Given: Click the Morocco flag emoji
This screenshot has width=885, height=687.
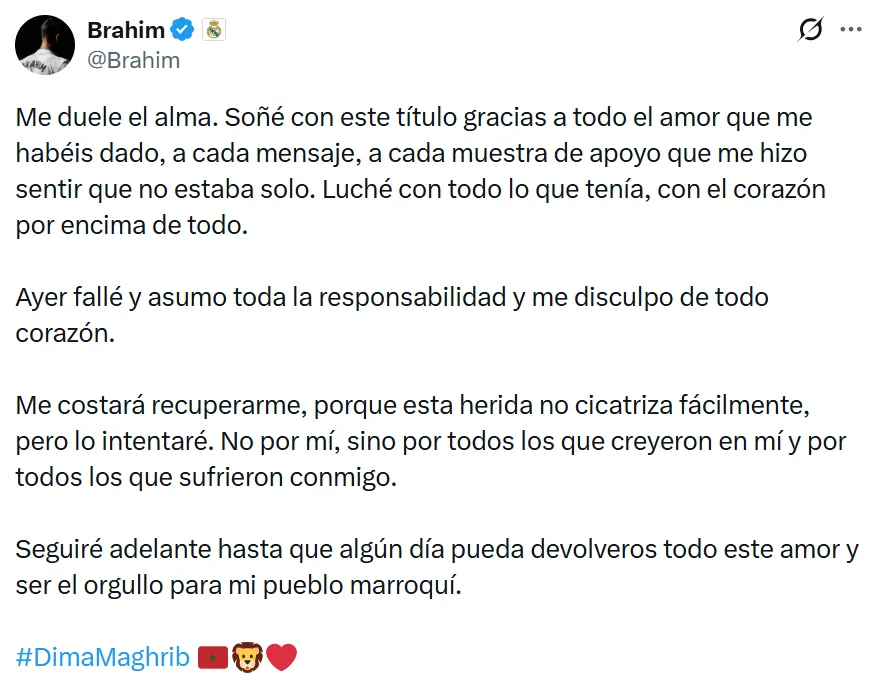Looking at the screenshot, I should pos(213,657).
